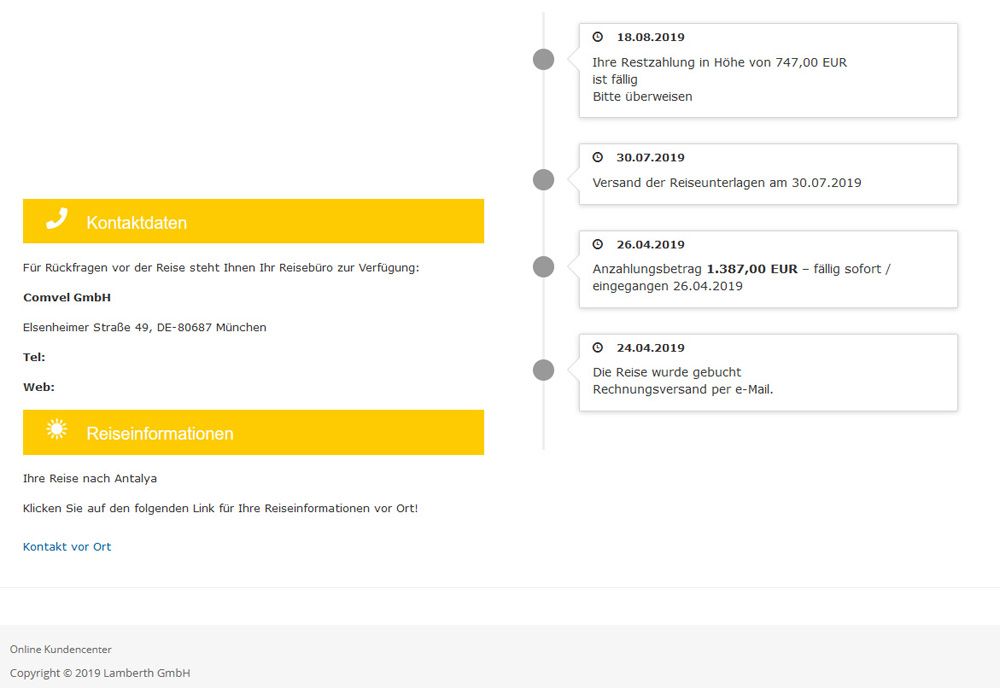The image size is (1000, 700).
Task: Select the timeline dot for 30.07.2019 entry
Action: 543,180
